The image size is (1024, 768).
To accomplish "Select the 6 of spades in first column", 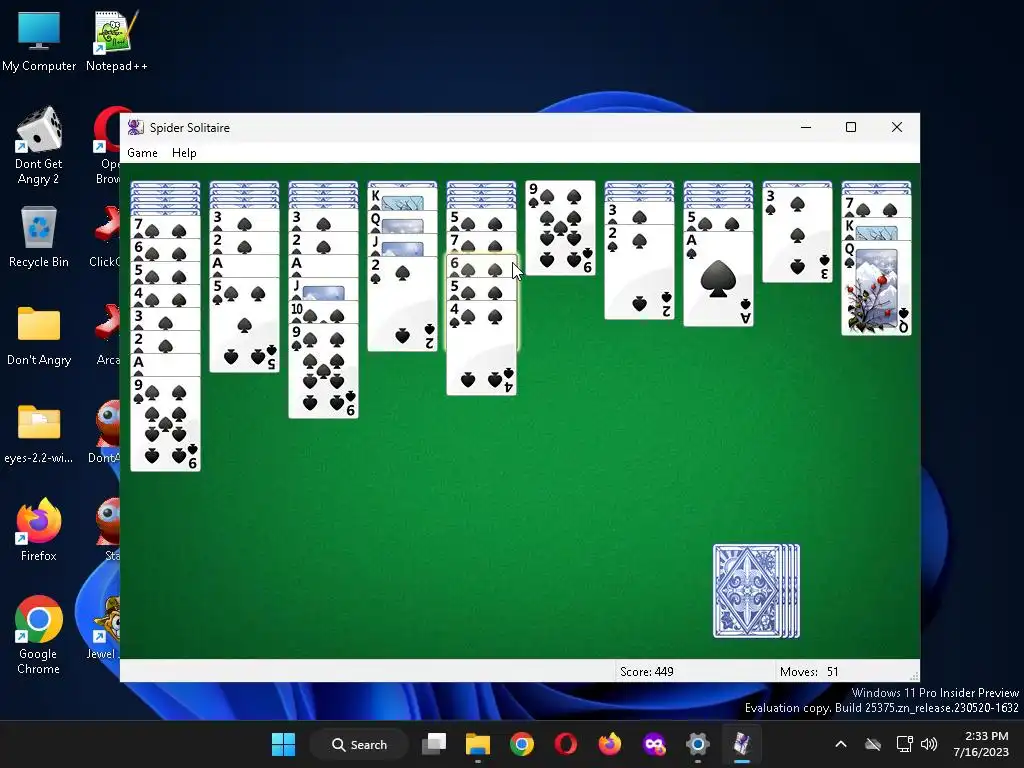I will (165, 250).
